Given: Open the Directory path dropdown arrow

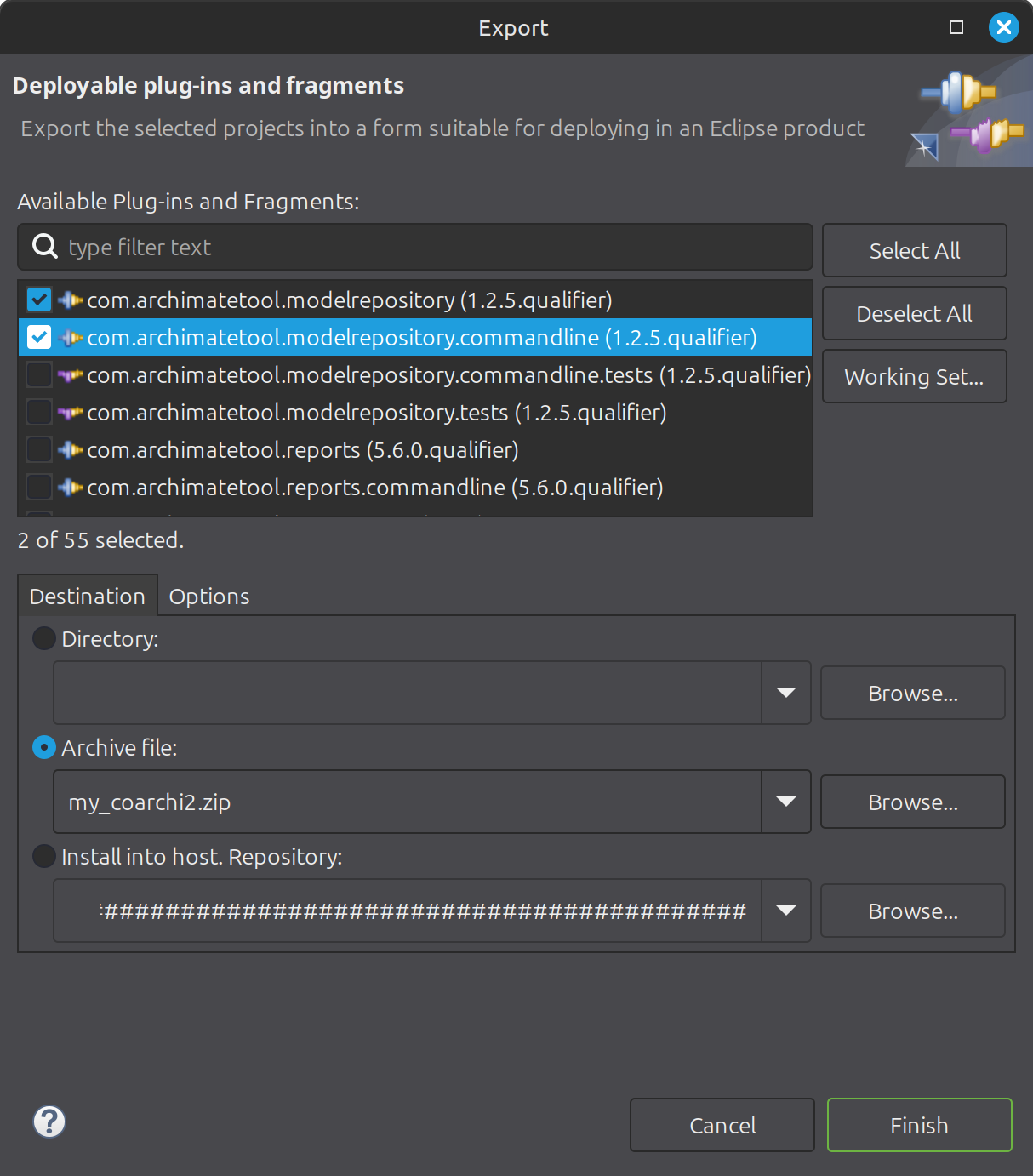Looking at the screenshot, I should pos(786,693).
